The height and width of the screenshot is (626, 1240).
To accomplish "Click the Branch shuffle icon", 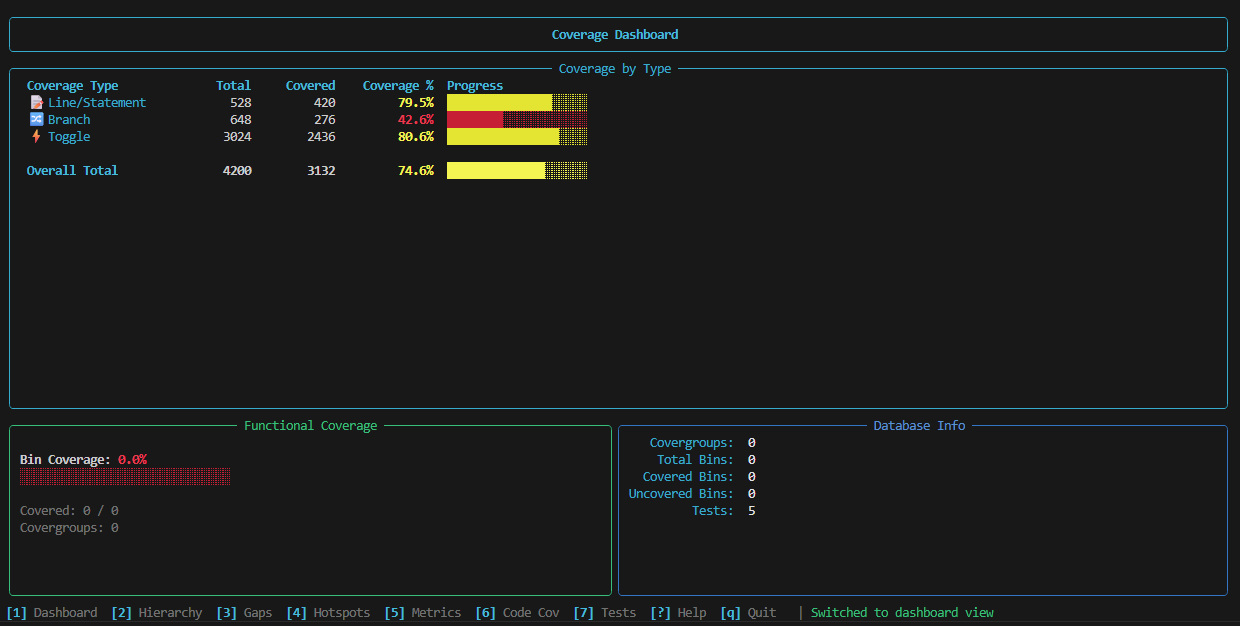I will 37,120.
